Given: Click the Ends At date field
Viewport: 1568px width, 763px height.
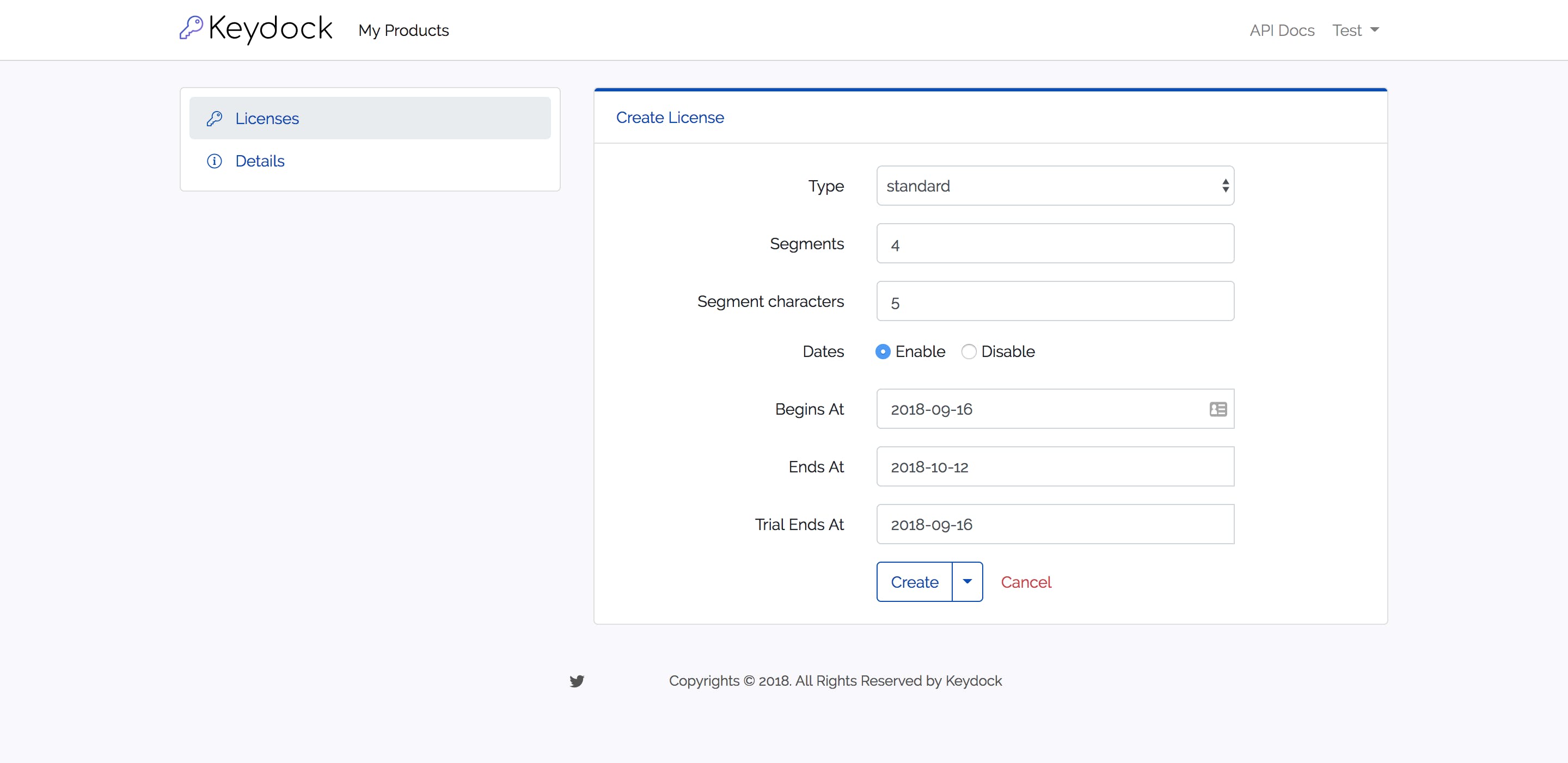Looking at the screenshot, I should [x=1055, y=467].
